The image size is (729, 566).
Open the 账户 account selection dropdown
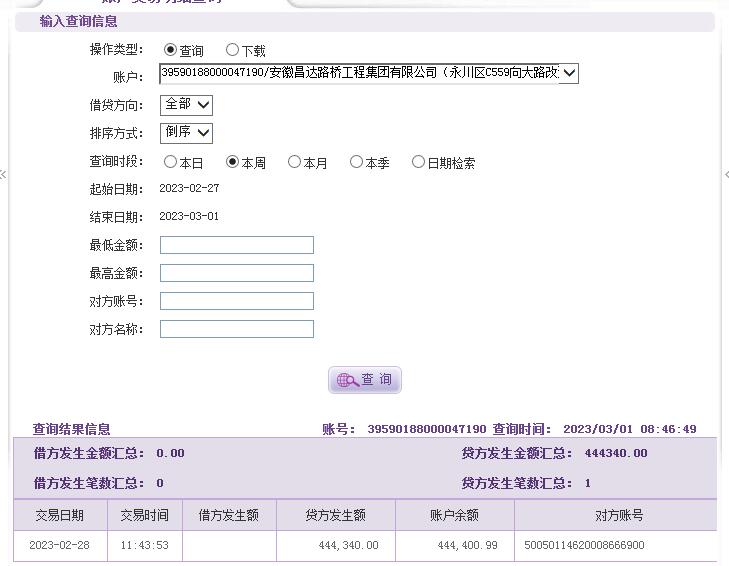click(x=368, y=73)
